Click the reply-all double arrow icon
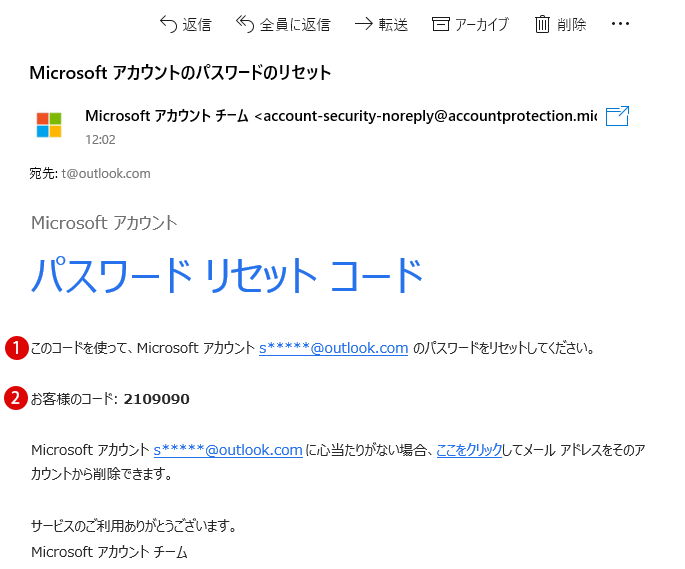This screenshot has width=685, height=569. coord(245,24)
